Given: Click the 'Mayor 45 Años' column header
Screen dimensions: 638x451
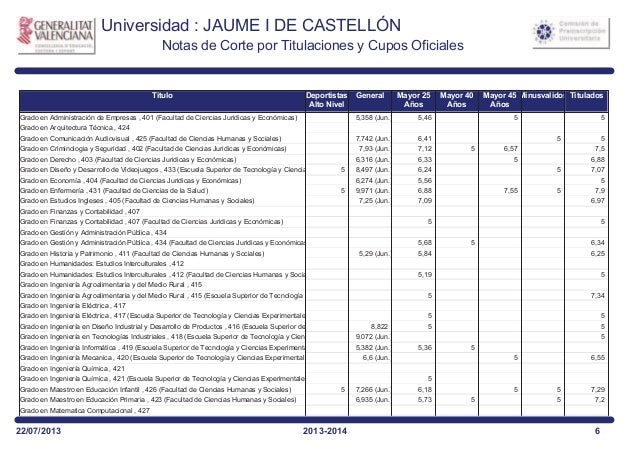Looking at the screenshot, I should tap(500, 100).
